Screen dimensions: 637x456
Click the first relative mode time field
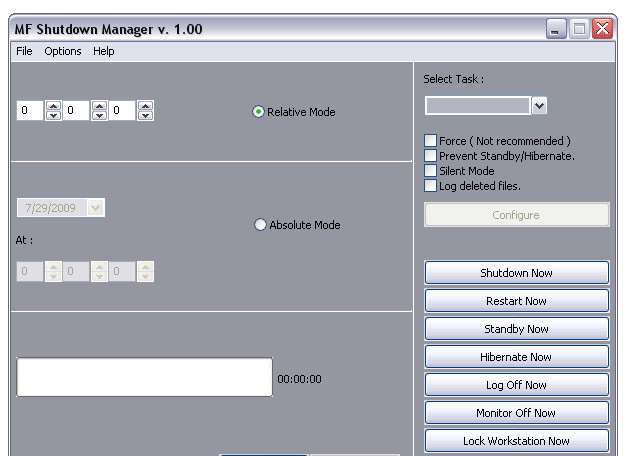30,111
